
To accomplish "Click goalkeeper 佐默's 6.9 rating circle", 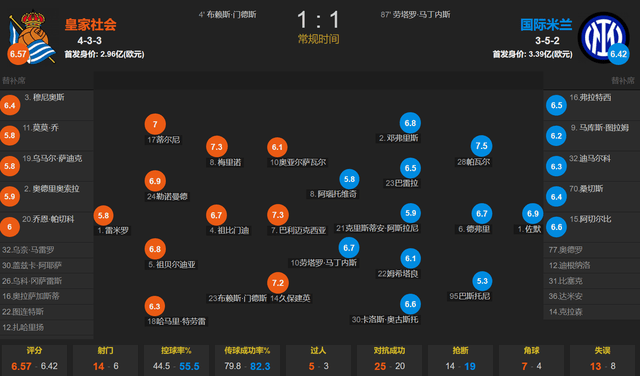I will (532, 214).
